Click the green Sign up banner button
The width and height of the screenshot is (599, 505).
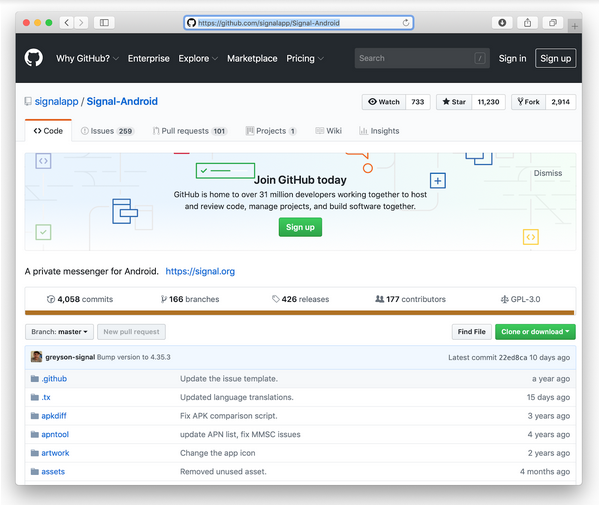click(x=300, y=227)
